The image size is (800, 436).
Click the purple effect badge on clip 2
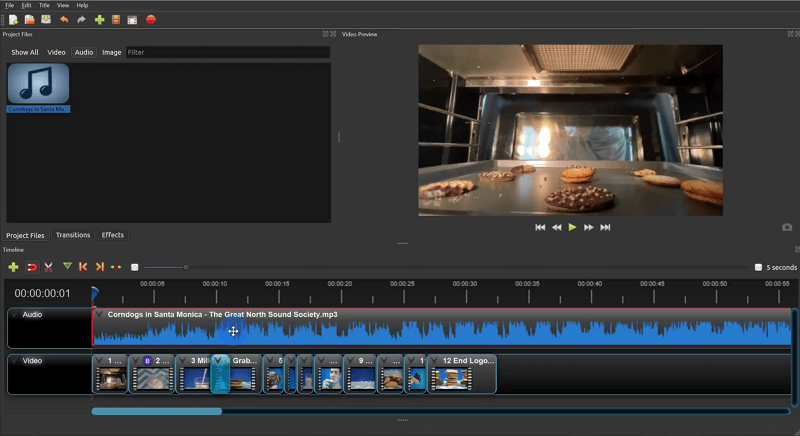(x=147, y=361)
